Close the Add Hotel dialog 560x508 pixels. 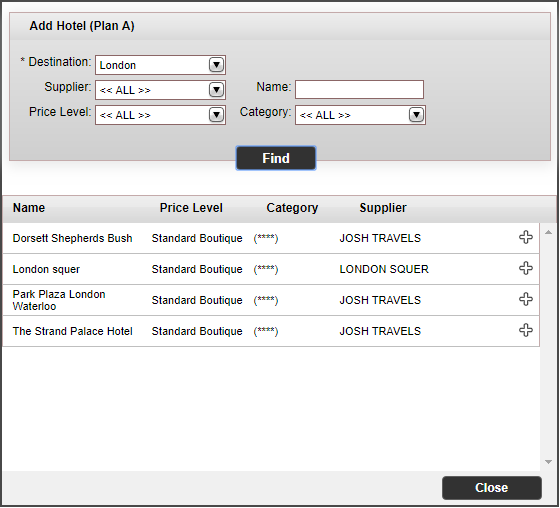pos(491,488)
